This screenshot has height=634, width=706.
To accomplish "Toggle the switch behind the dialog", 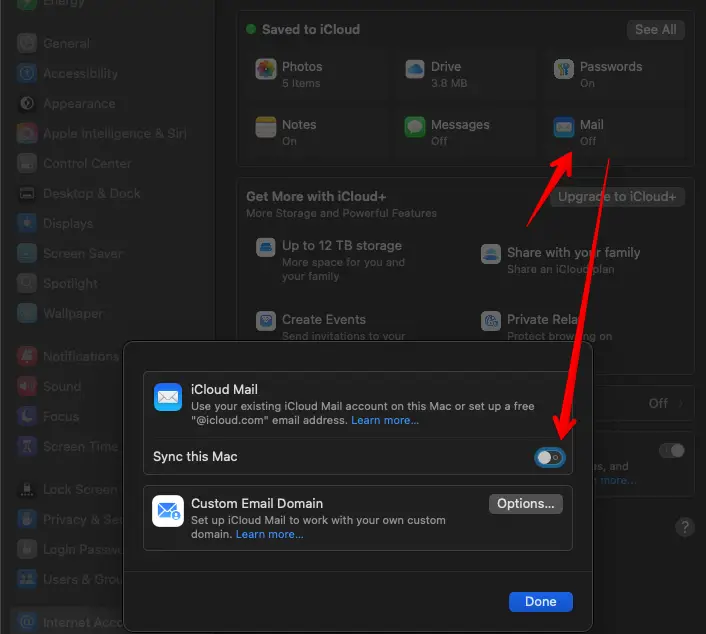I will [x=672, y=451].
